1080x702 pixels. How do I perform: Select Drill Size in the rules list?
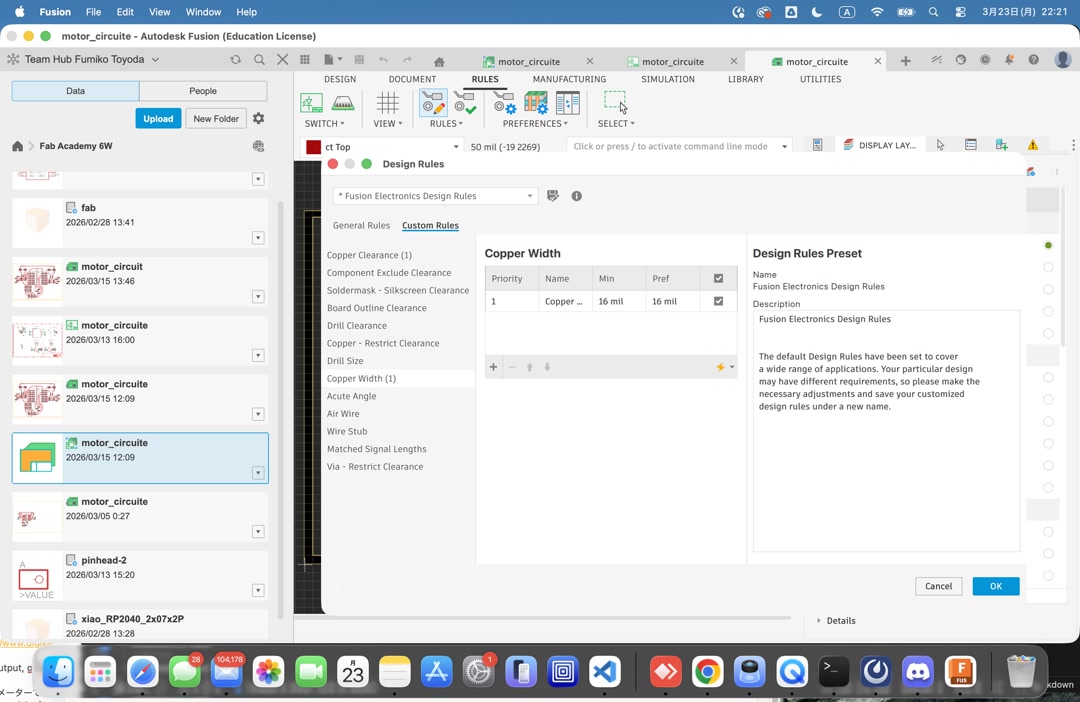click(345, 360)
